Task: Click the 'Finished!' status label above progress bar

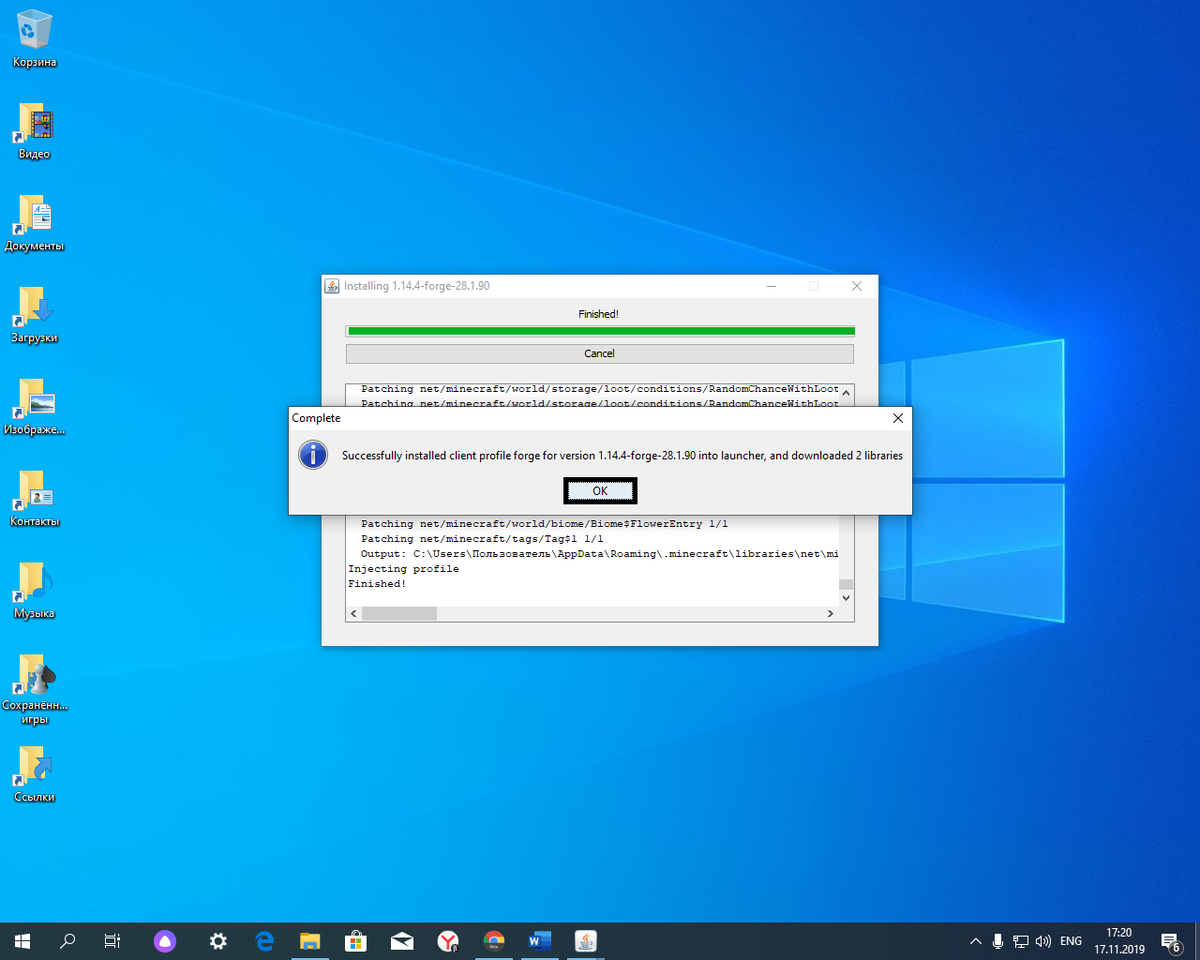Action: pyautogui.click(x=599, y=314)
